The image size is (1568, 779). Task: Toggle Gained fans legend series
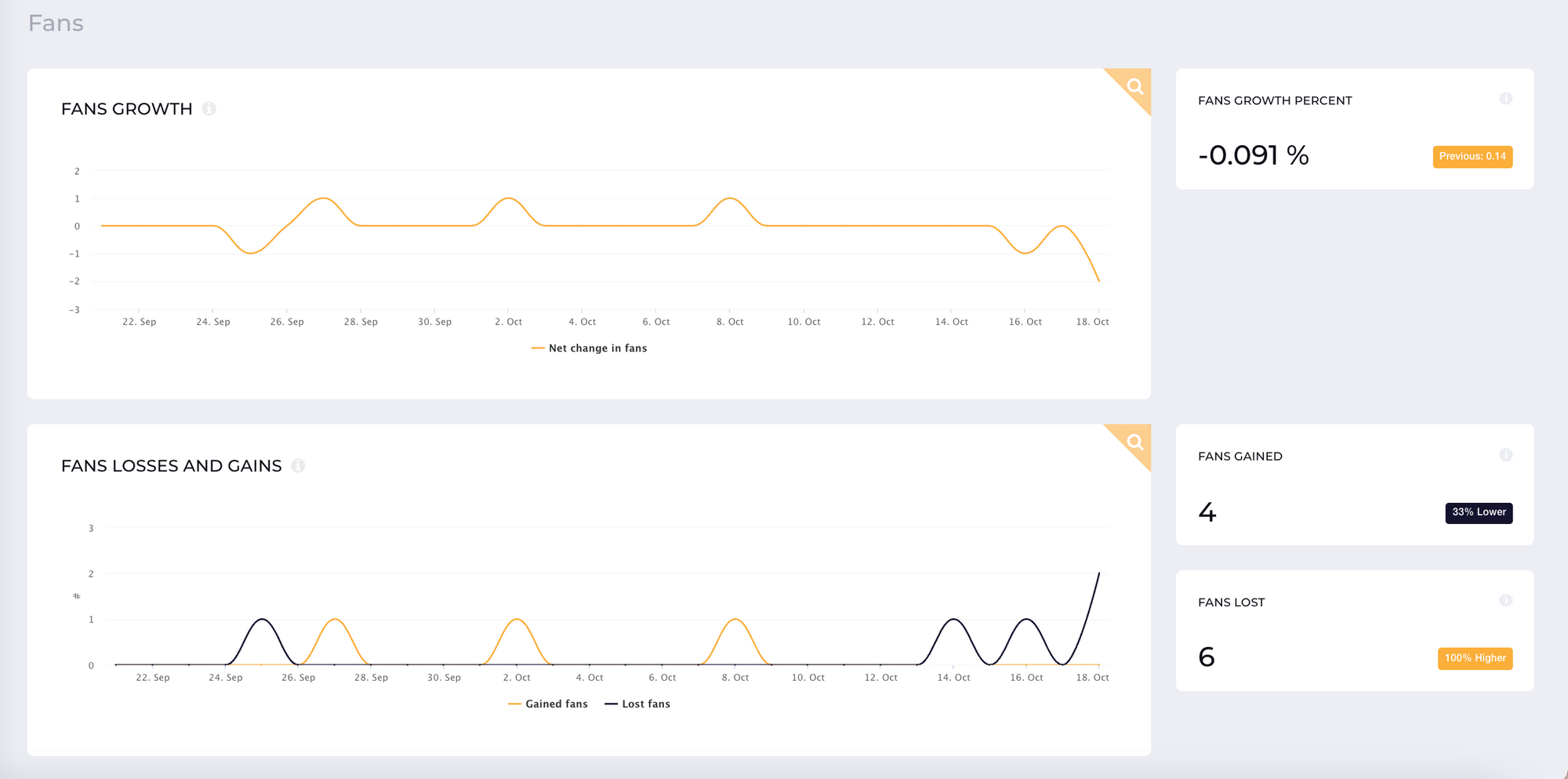[x=548, y=704]
